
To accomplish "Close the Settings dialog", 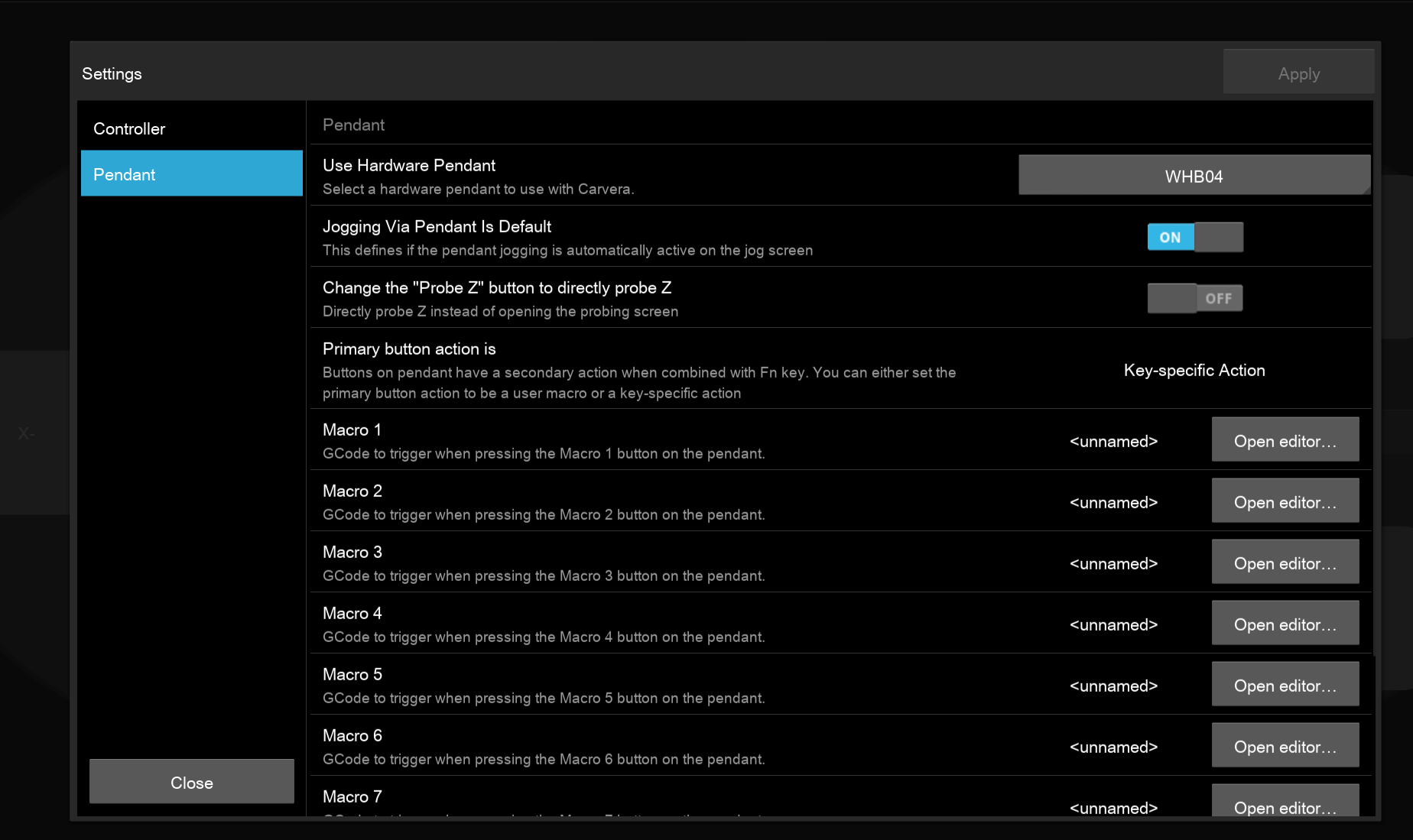I will click(191, 782).
